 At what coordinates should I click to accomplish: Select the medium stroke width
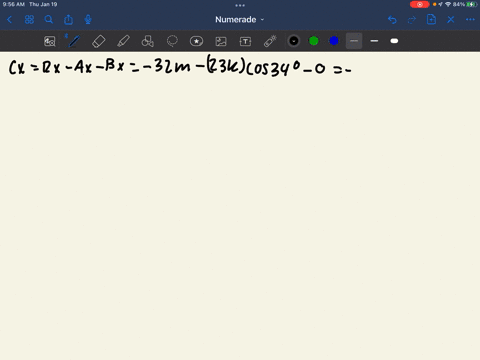(x=374, y=41)
